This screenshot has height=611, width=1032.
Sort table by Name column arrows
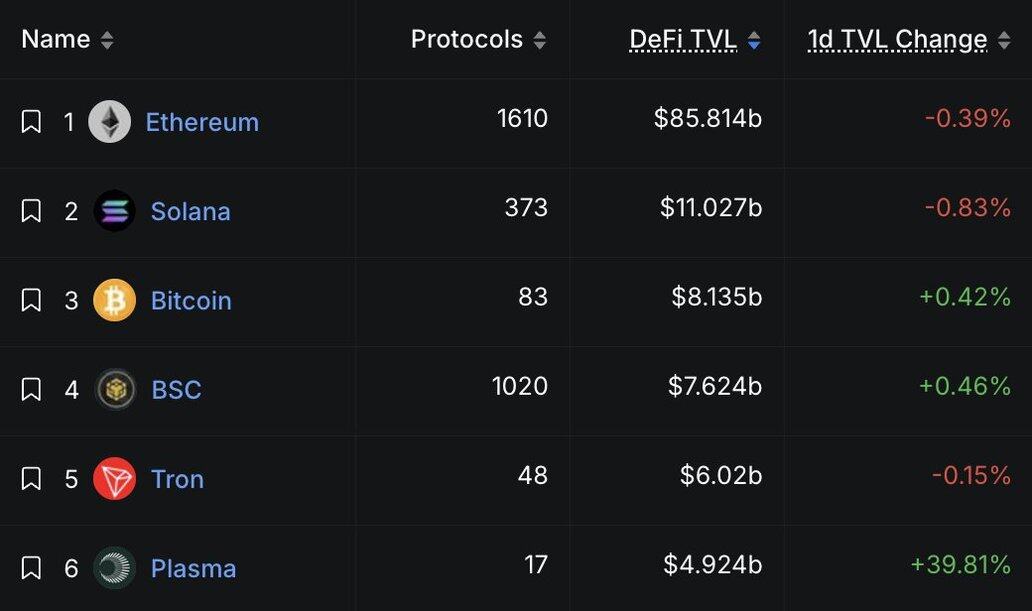pos(107,40)
